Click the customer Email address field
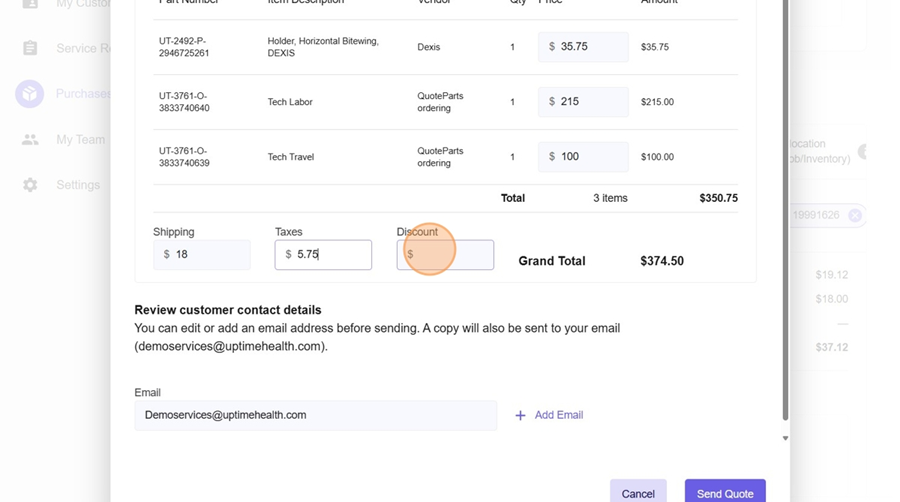Screen dimensions: 900x502 pos(315,415)
